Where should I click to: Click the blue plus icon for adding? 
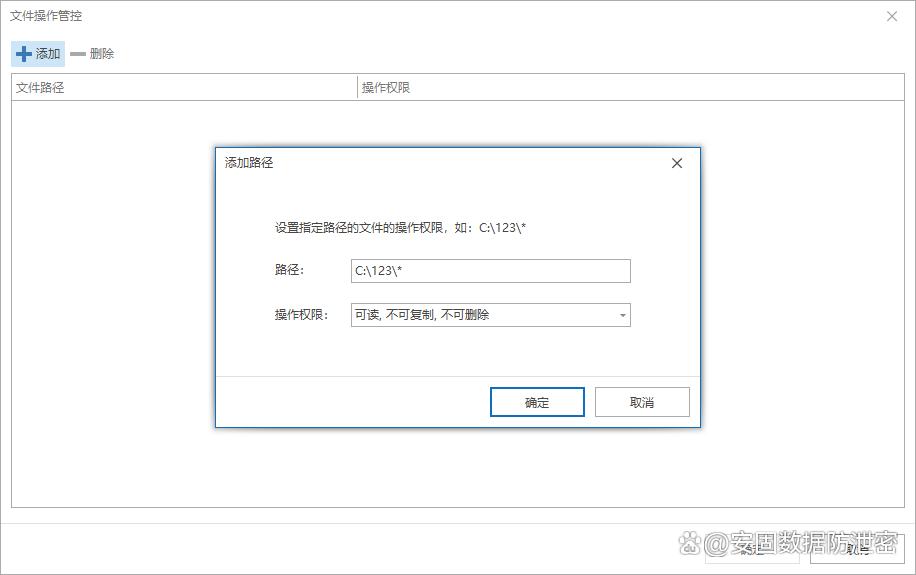point(23,54)
